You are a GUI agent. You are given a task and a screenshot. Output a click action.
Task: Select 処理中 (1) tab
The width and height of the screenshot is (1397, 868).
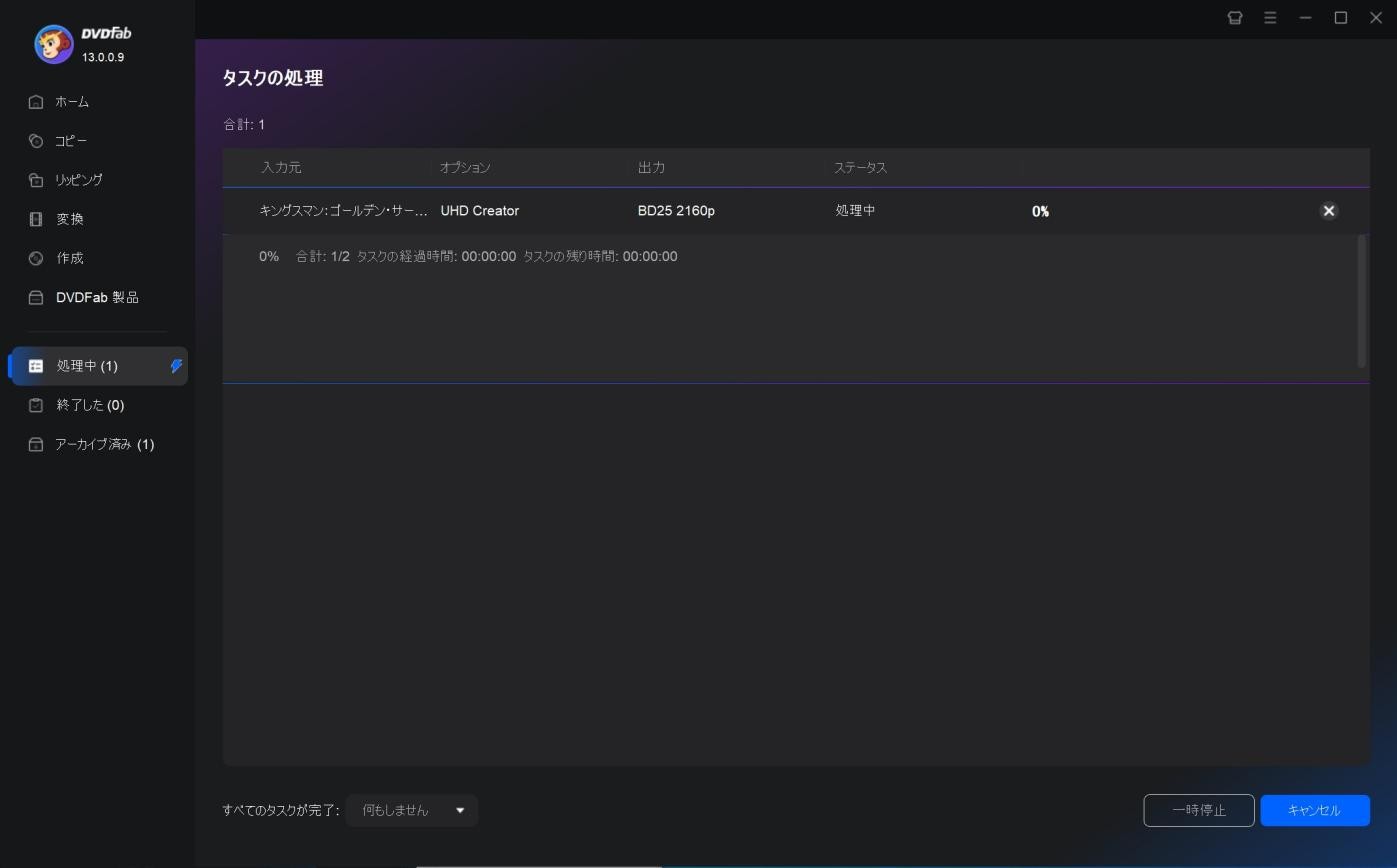[x=98, y=366]
